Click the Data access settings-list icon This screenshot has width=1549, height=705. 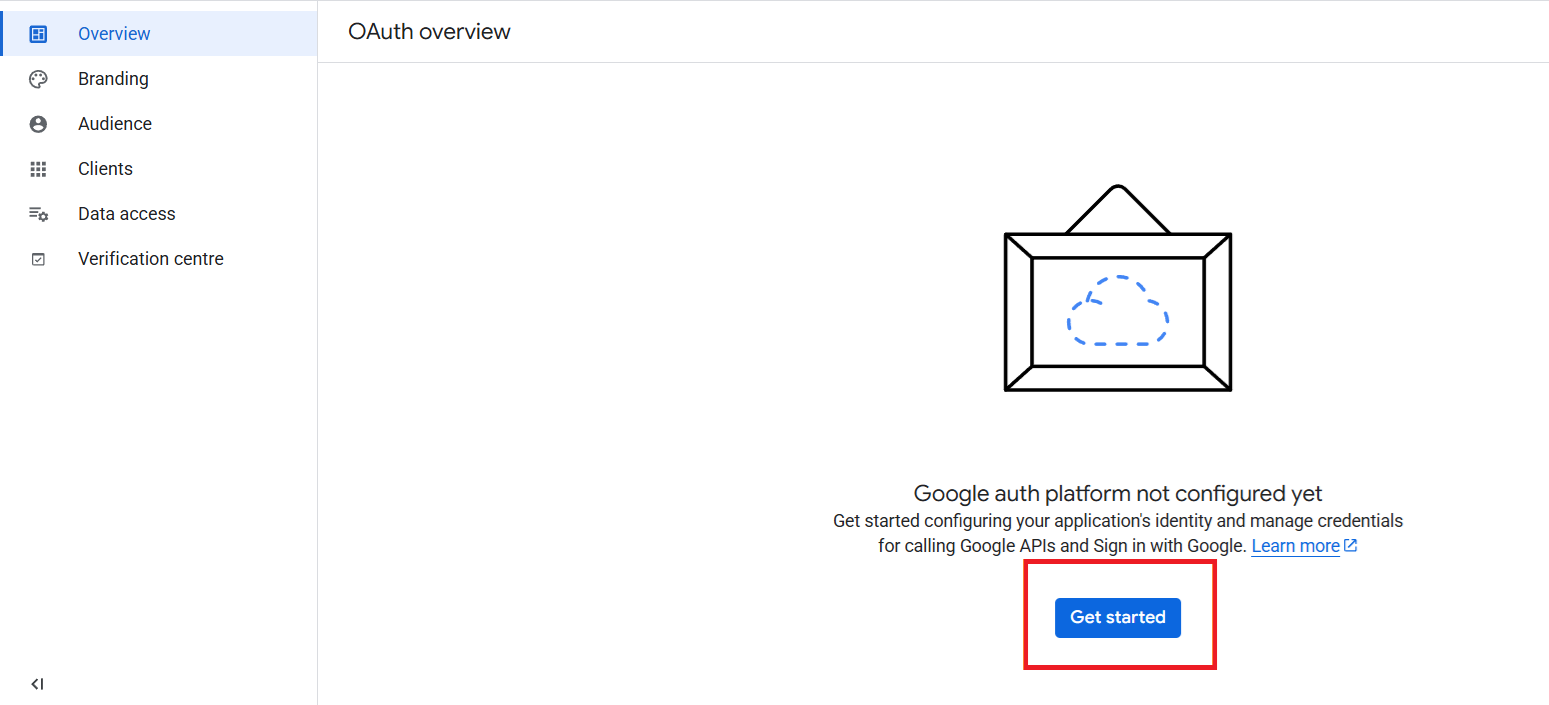click(x=38, y=214)
